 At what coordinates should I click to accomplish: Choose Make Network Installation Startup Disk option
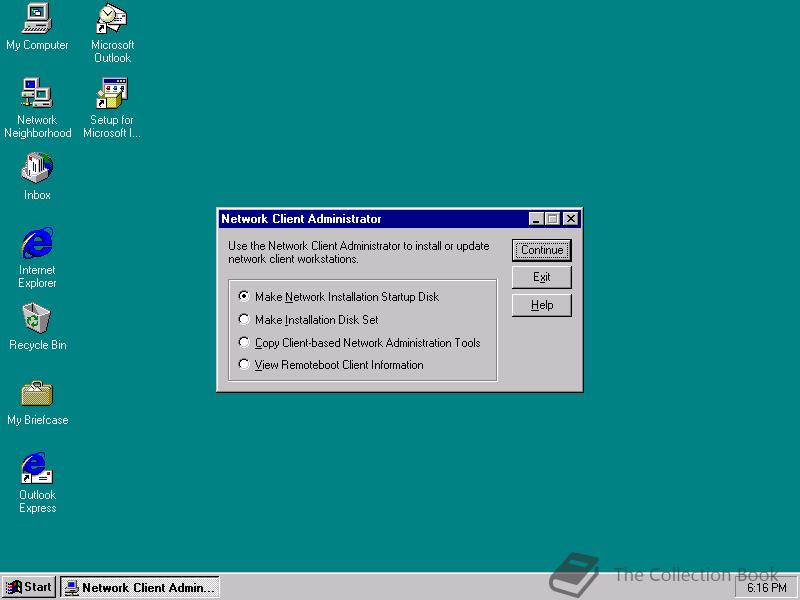pyautogui.click(x=339, y=296)
